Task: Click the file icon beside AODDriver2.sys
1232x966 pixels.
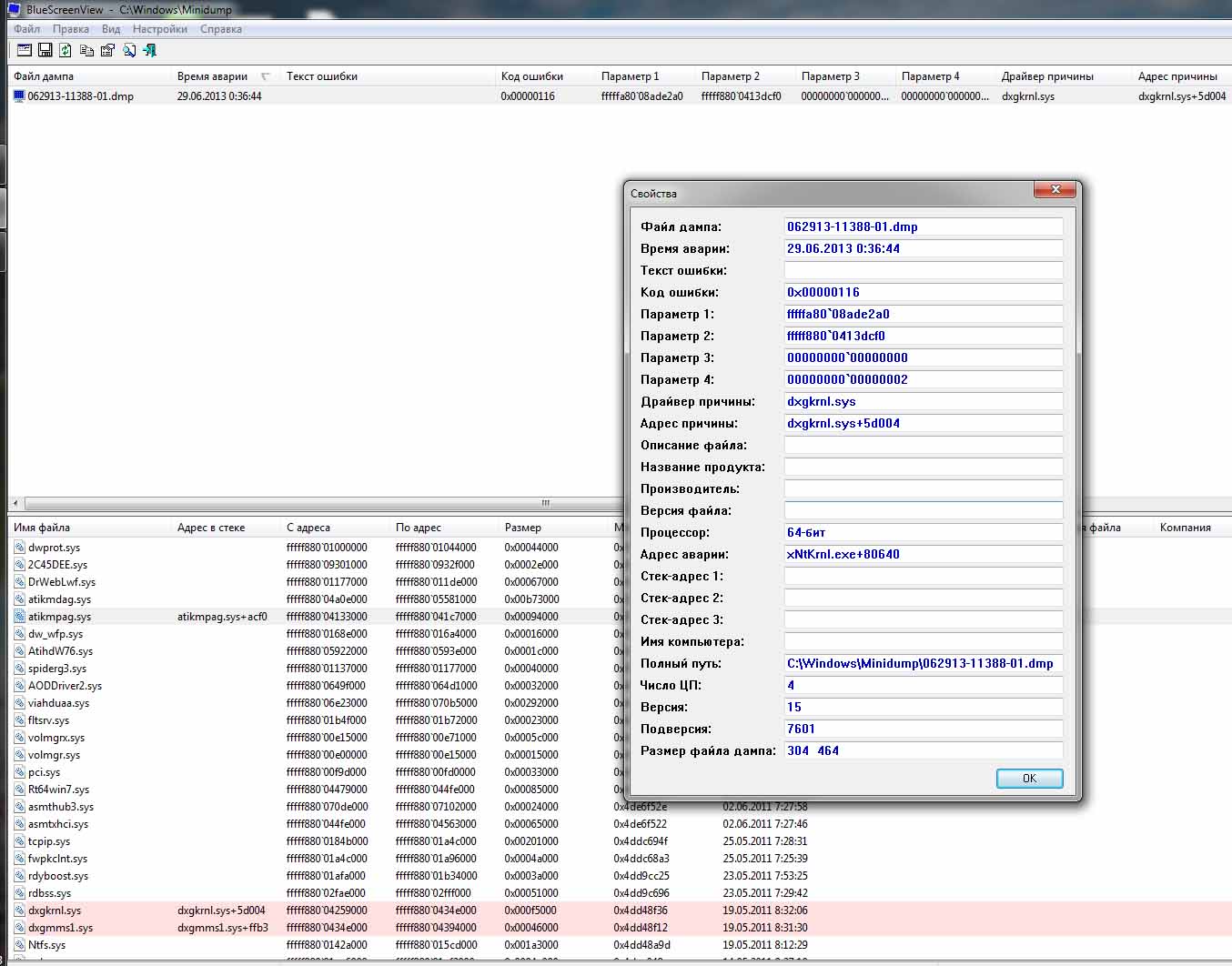Action: [x=19, y=686]
